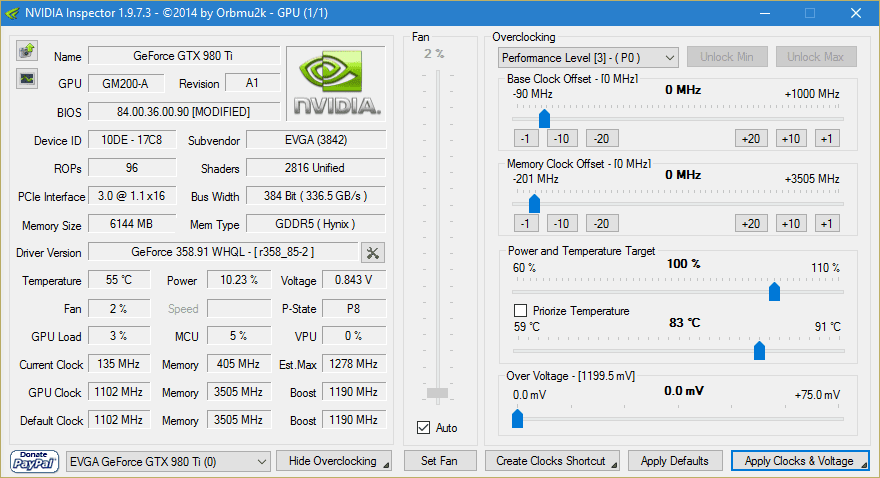Decrease memory clock offset by 20
Screen dimensions: 880x478
coord(602,224)
